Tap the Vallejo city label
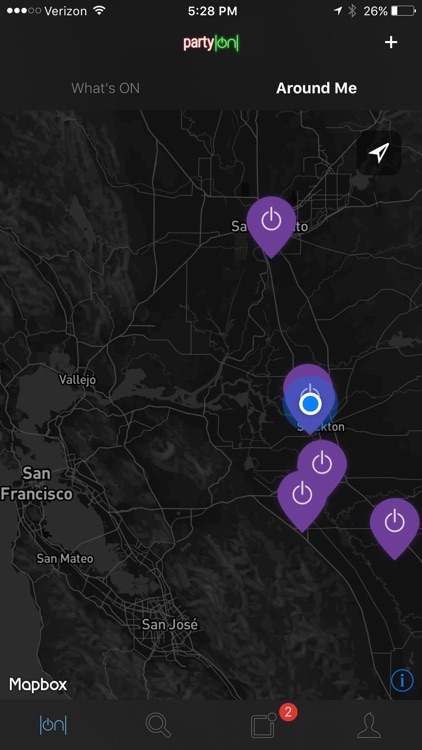This screenshot has height=750, width=422. pyautogui.click(x=78, y=380)
